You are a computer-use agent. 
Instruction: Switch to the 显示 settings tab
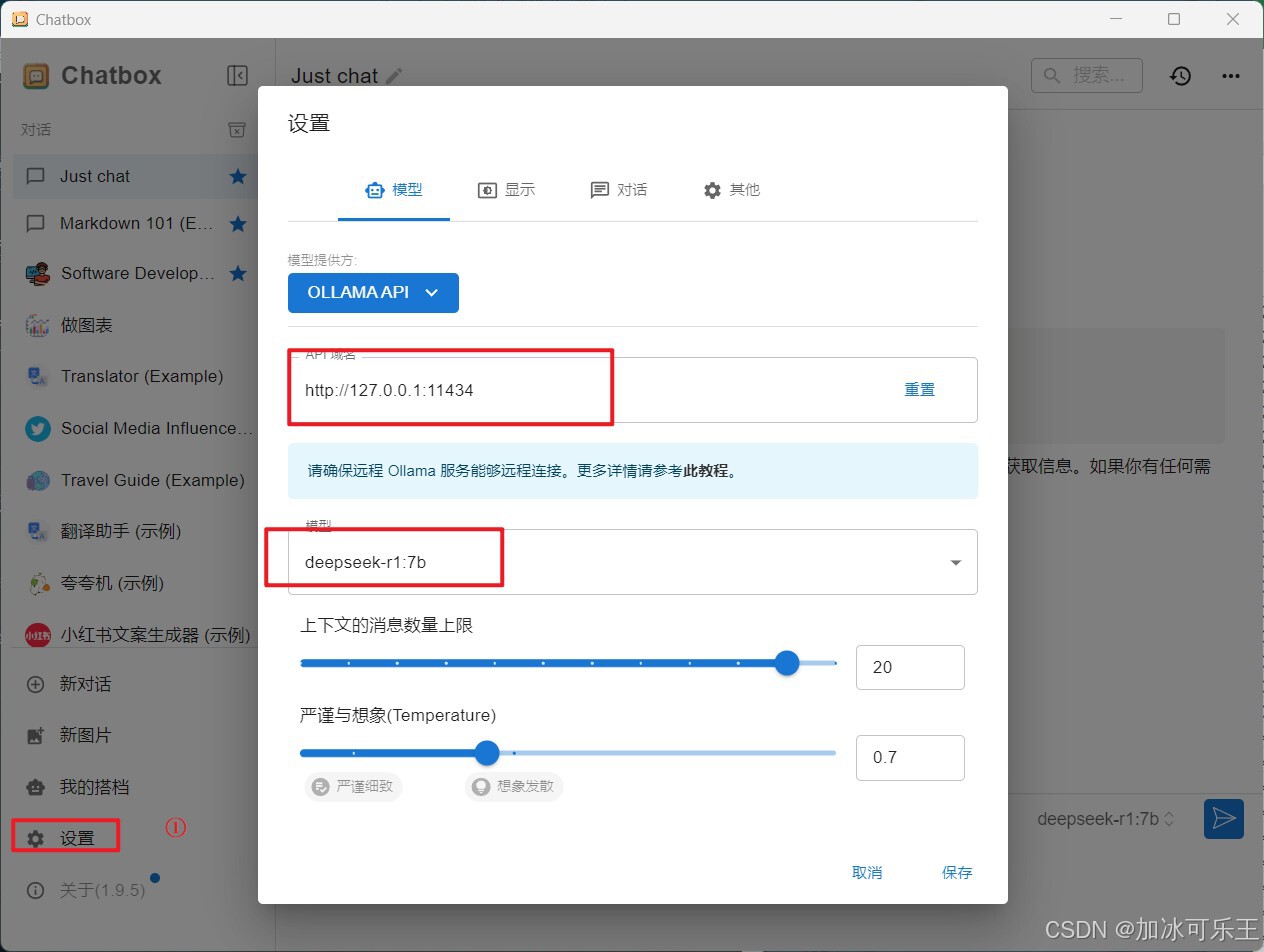(x=506, y=189)
